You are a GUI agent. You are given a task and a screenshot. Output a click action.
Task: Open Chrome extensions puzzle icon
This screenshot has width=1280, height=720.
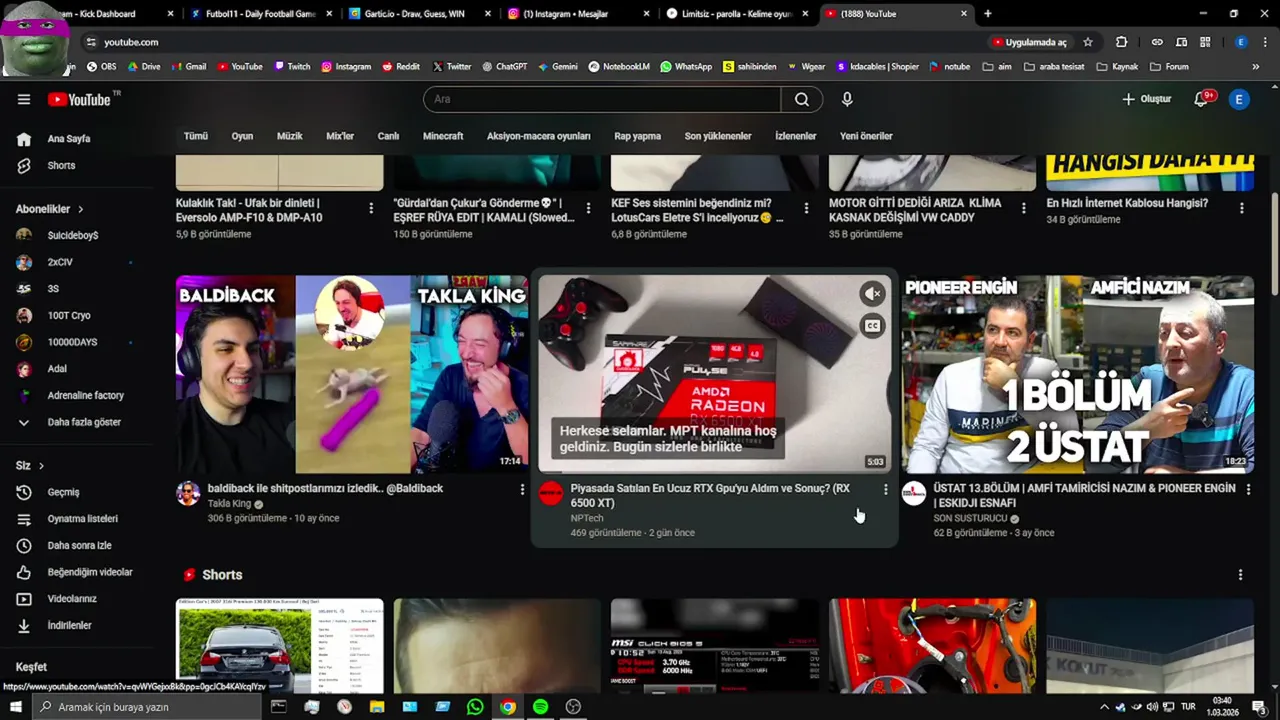(1121, 42)
